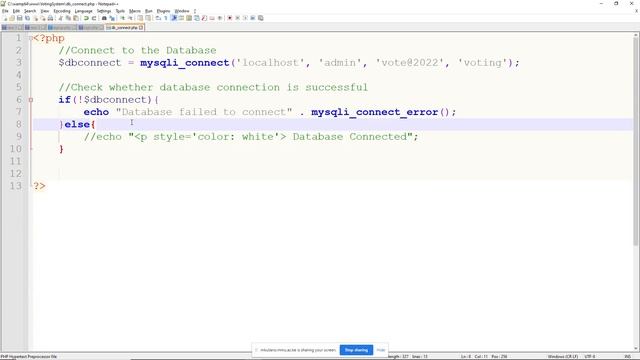
Task: Click the vertical scrollbar thumb
Action: [x=636, y=142]
